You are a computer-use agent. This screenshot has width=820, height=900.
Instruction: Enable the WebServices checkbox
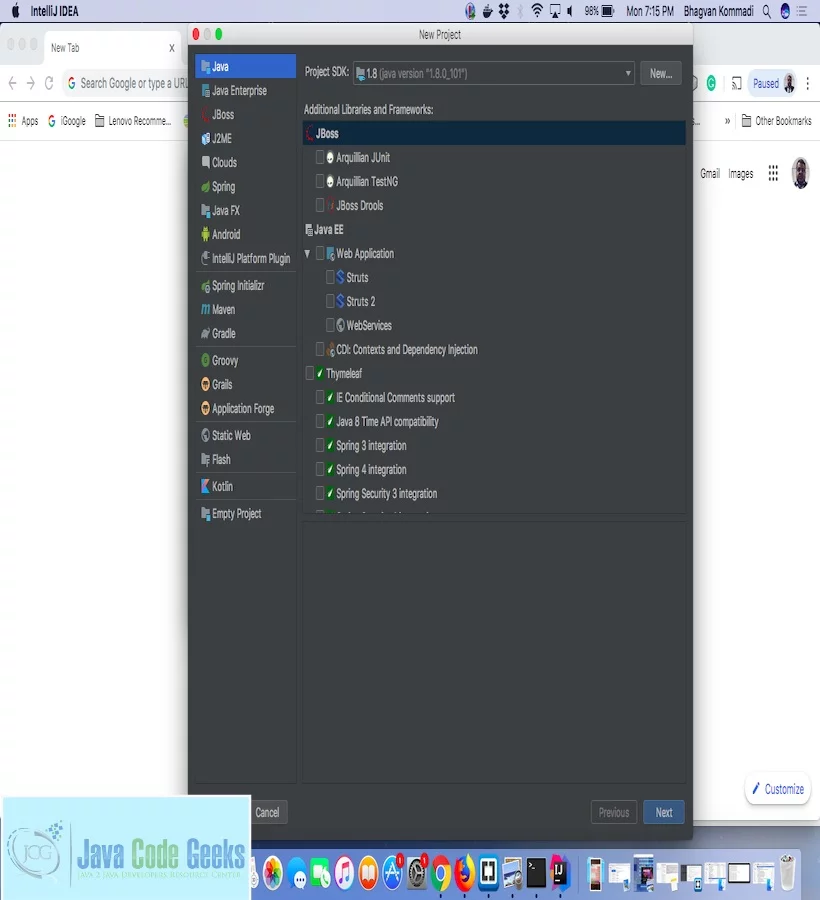click(x=330, y=325)
